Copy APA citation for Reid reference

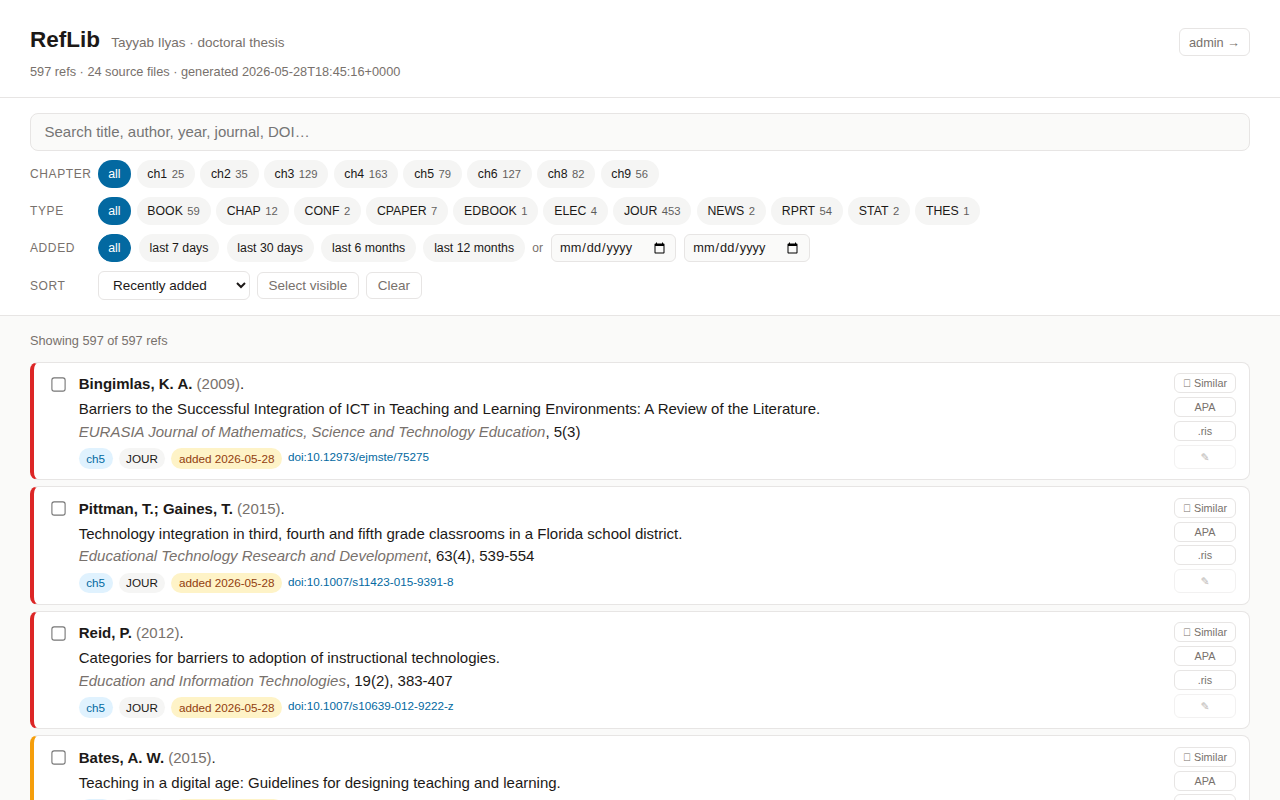point(1205,656)
